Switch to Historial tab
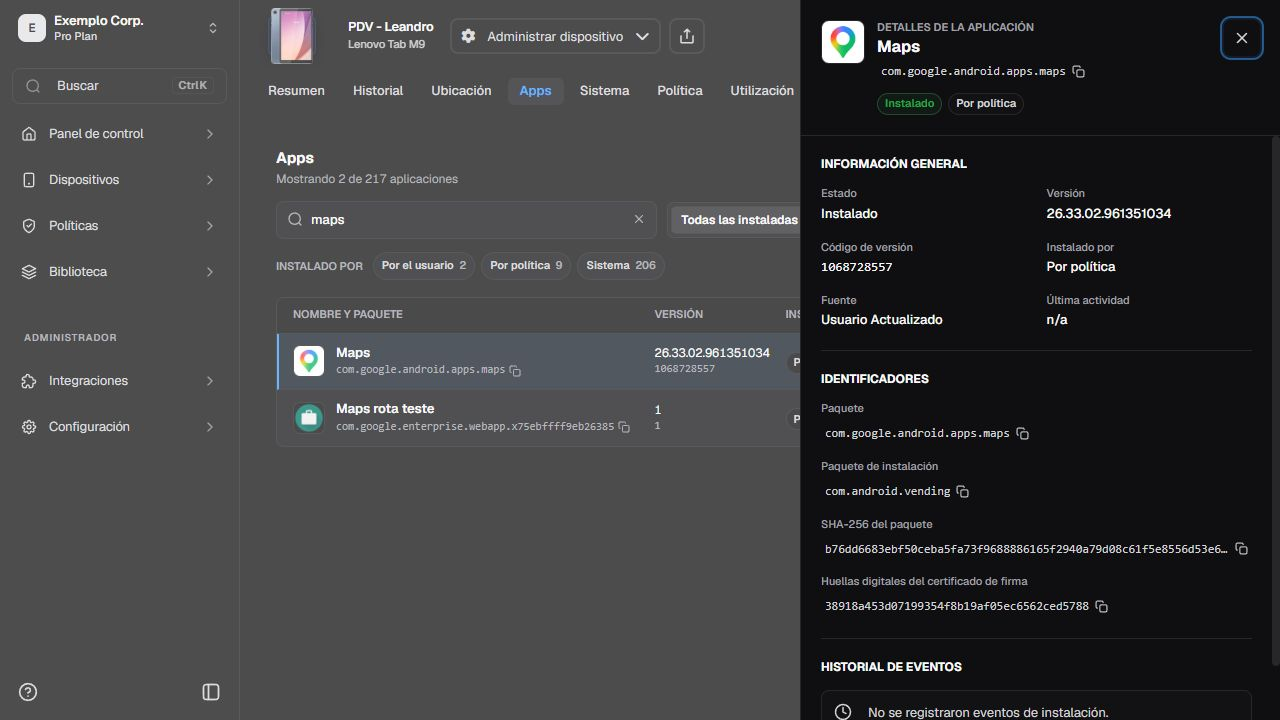 pyautogui.click(x=378, y=91)
